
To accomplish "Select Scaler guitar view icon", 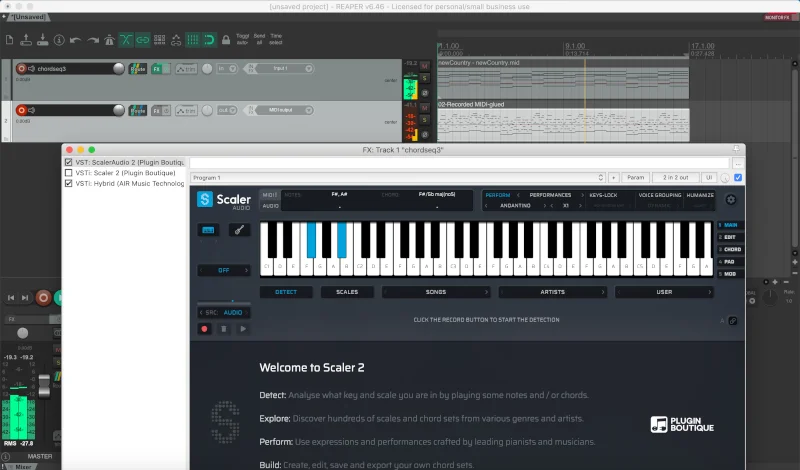I will coord(239,230).
